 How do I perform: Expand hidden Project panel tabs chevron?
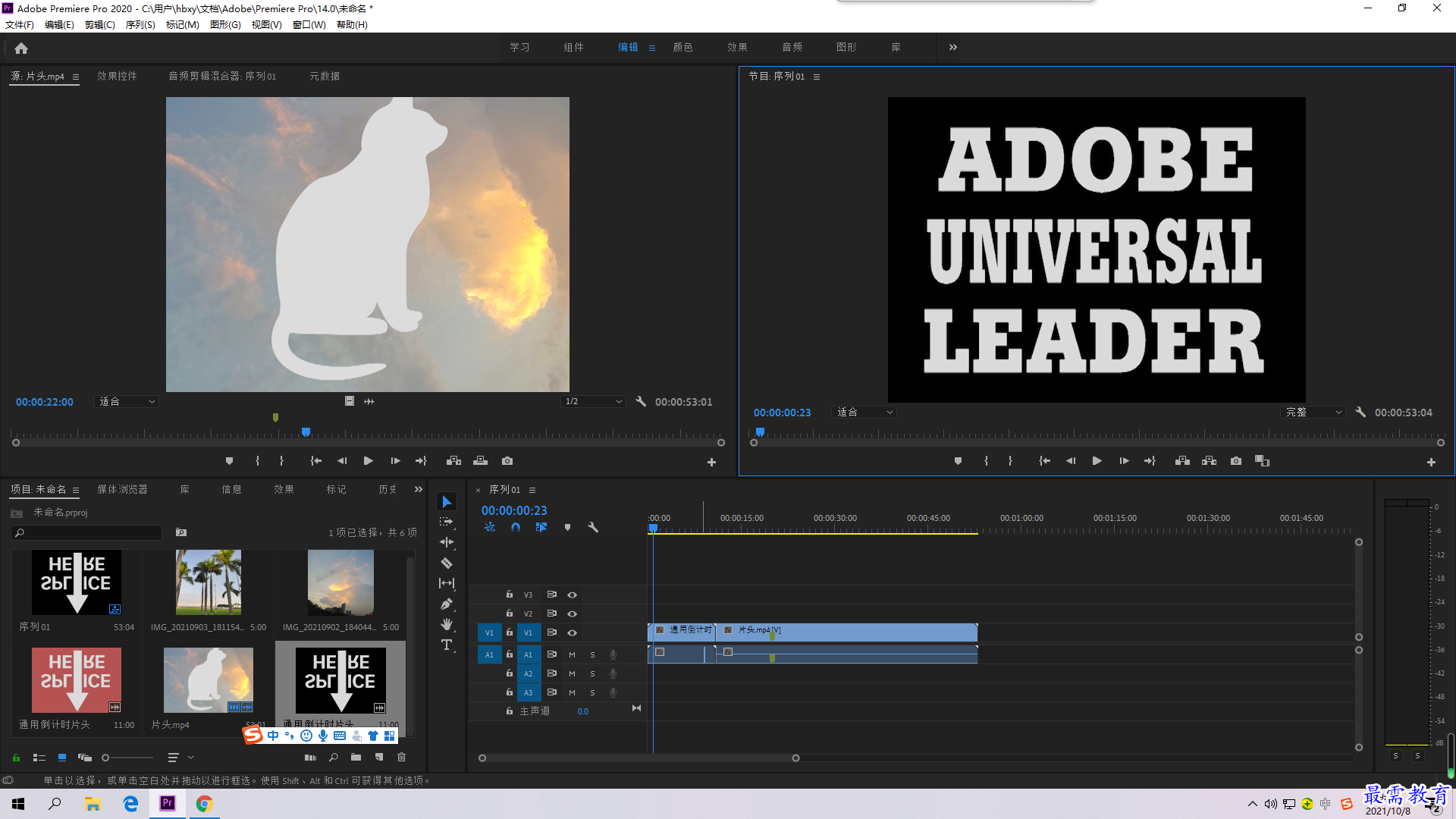coord(419,489)
